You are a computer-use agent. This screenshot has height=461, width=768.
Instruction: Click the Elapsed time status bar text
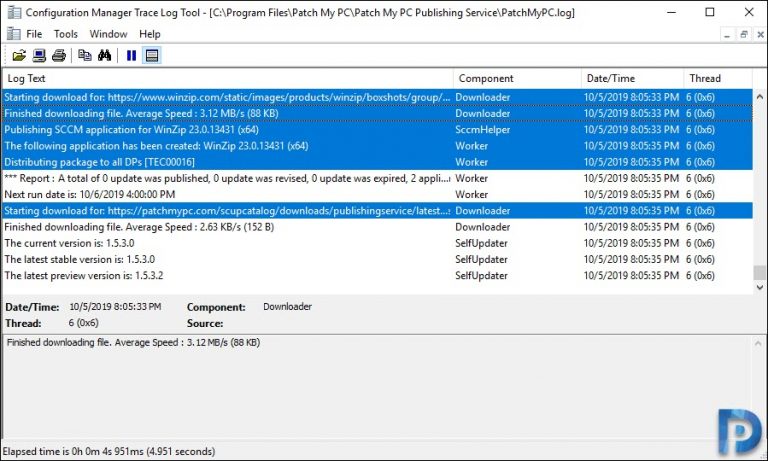(x=109, y=451)
